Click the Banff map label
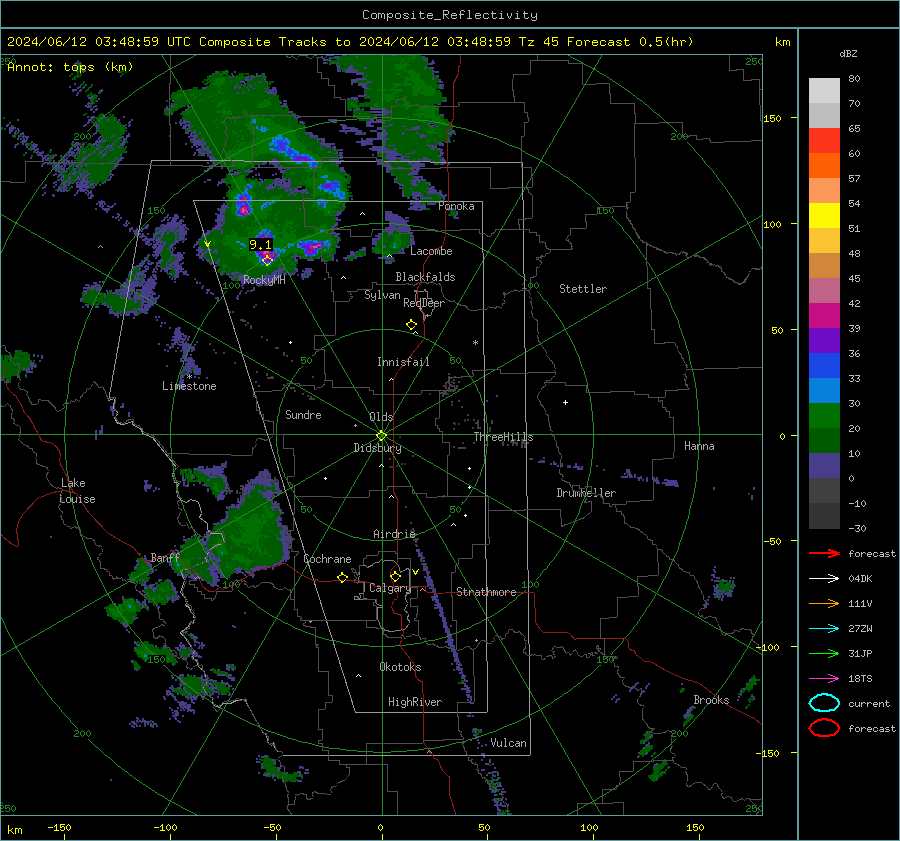Screen dimensions: 900x841 165,557
